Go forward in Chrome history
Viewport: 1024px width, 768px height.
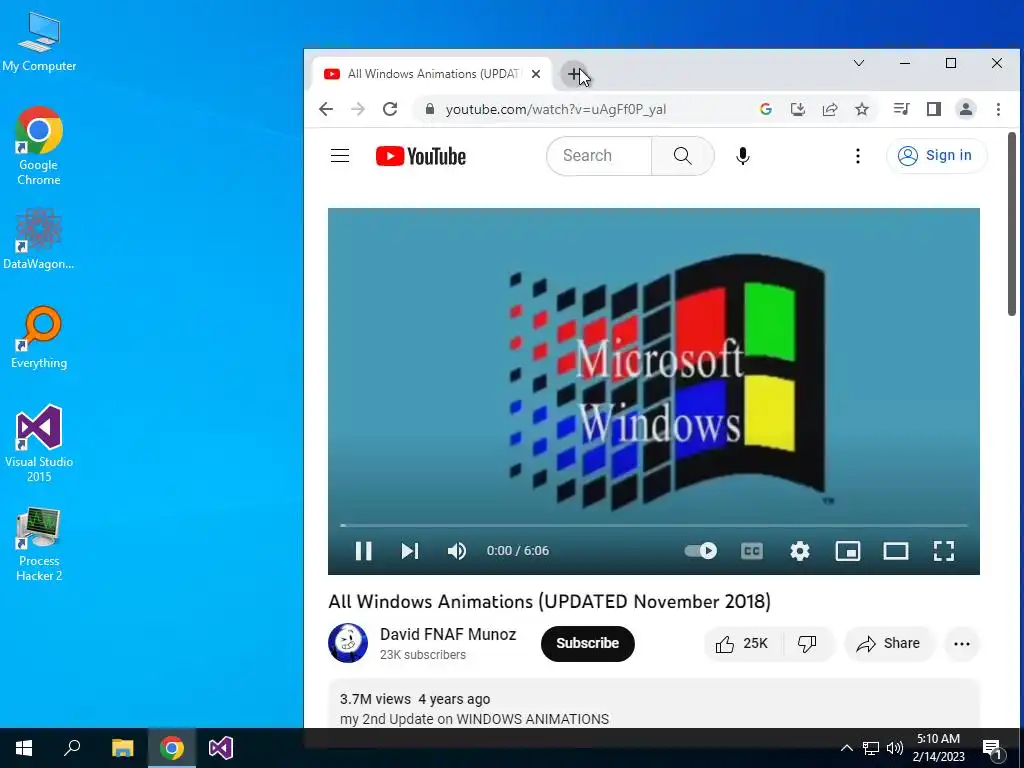[x=358, y=109]
